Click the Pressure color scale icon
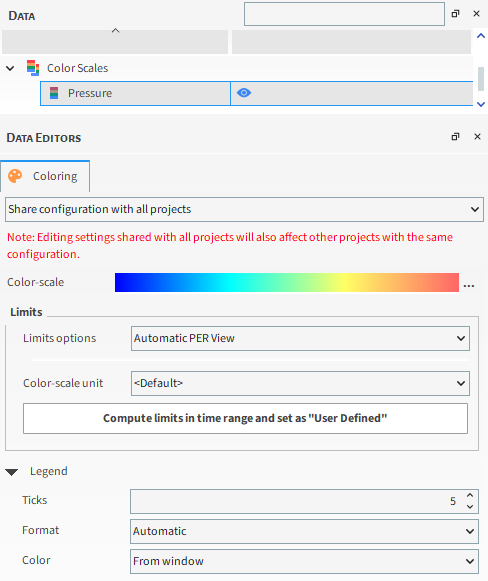The width and height of the screenshot is (488, 581). 54,93
